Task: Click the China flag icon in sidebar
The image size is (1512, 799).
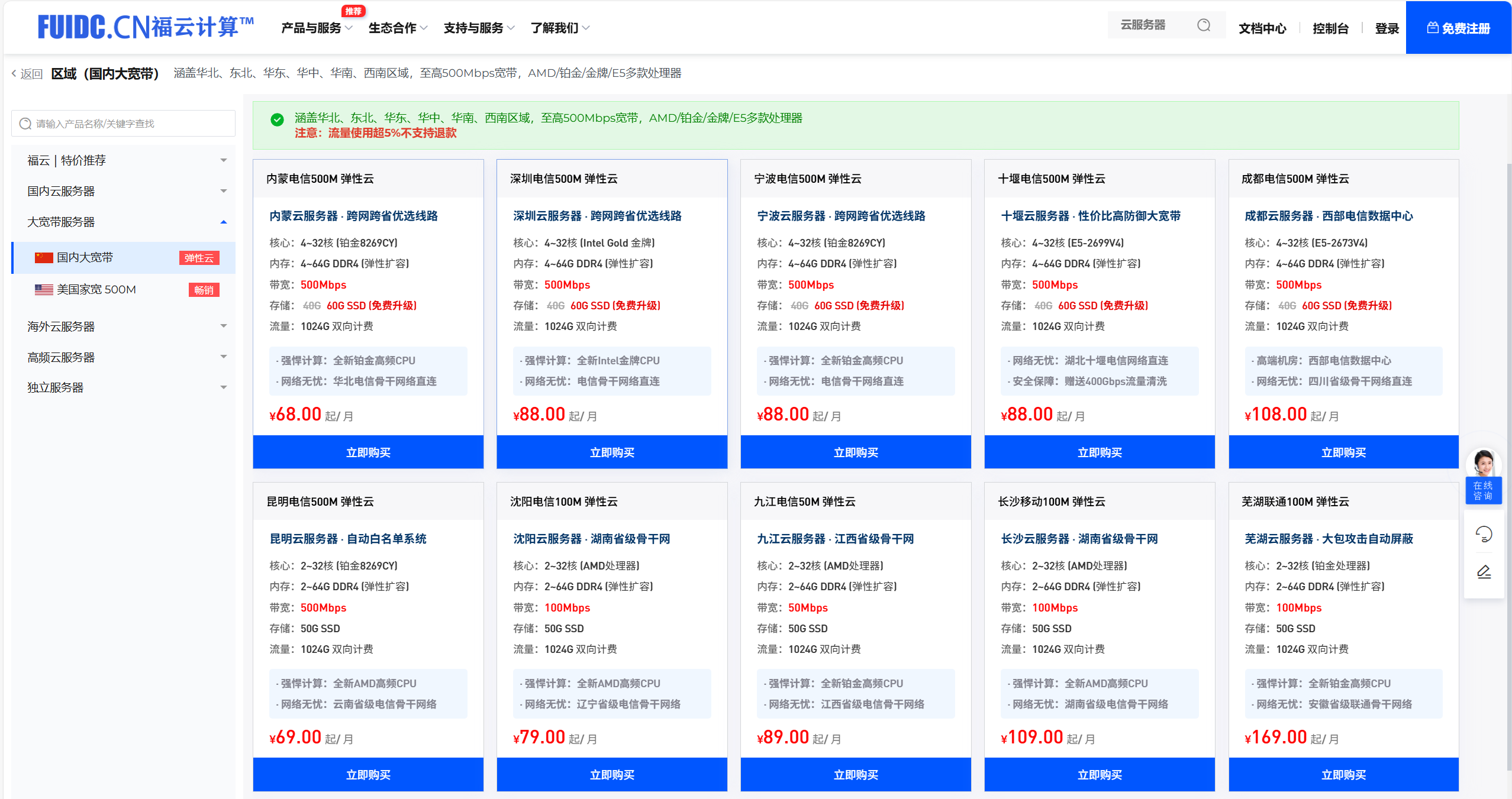Action: tap(44, 258)
